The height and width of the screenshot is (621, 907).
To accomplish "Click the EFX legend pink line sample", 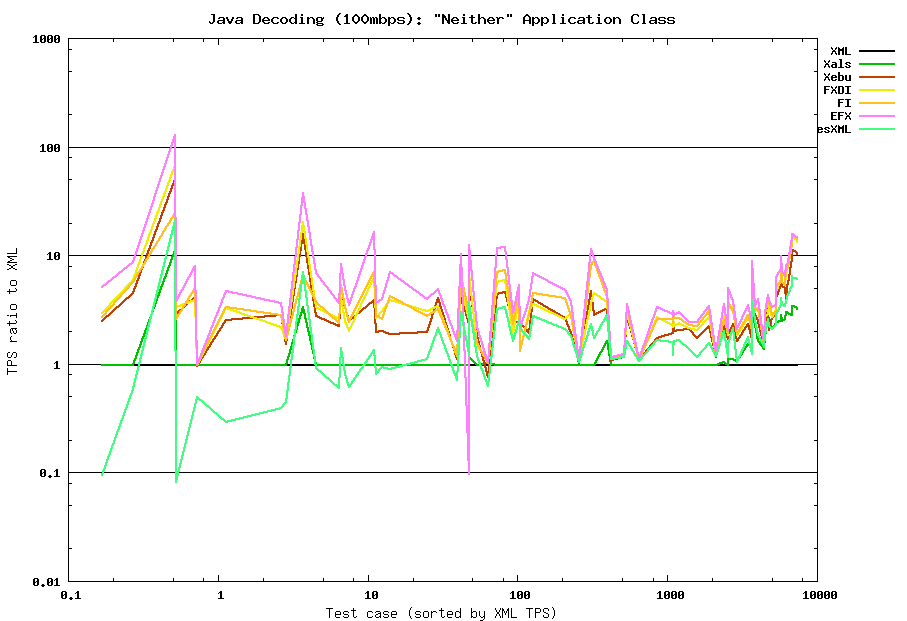I will (877, 116).
